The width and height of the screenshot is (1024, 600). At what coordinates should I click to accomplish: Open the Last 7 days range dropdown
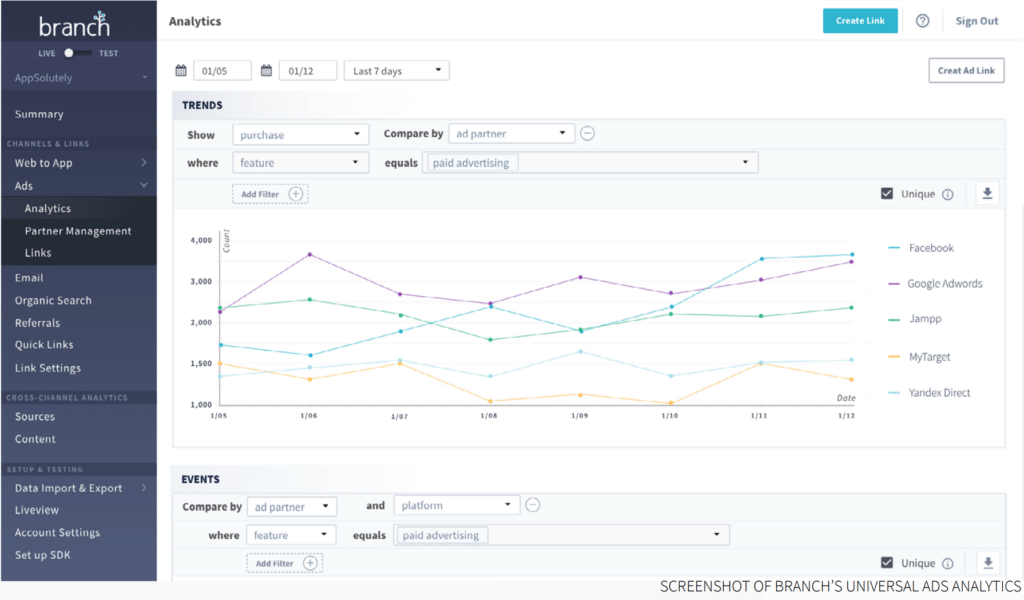point(396,71)
